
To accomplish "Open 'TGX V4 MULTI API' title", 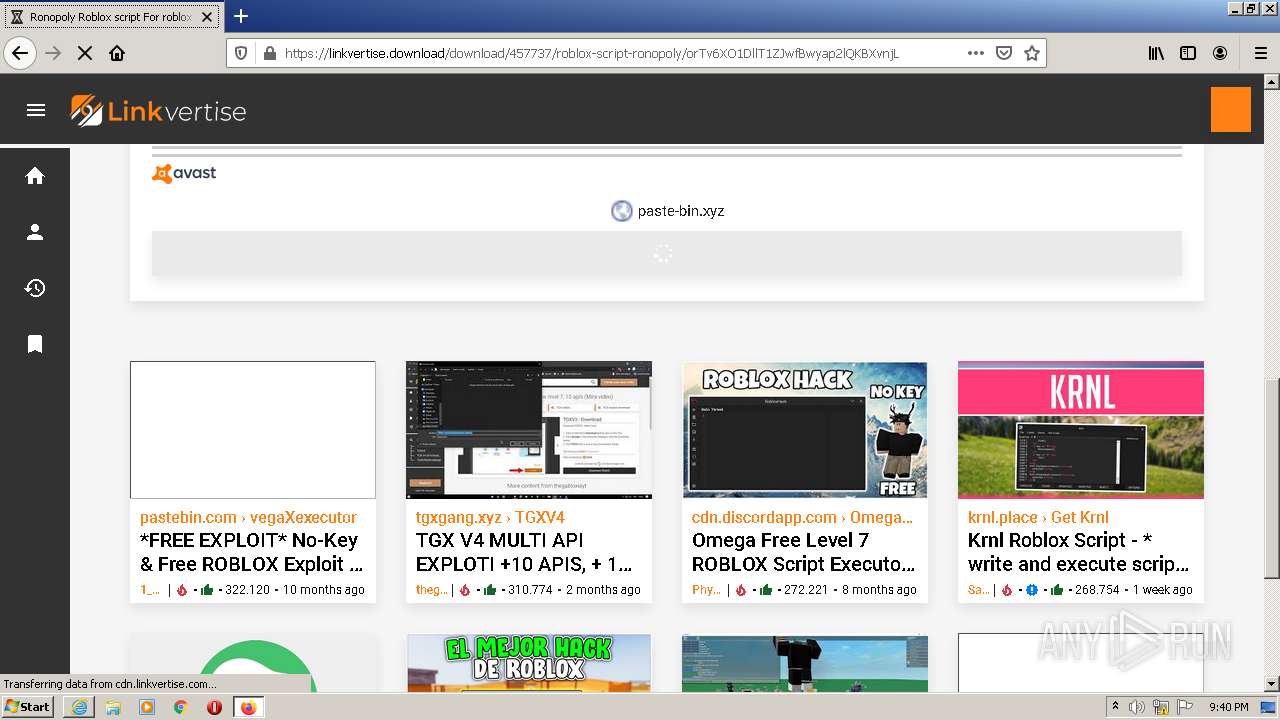I will pyautogui.click(x=524, y=552).
